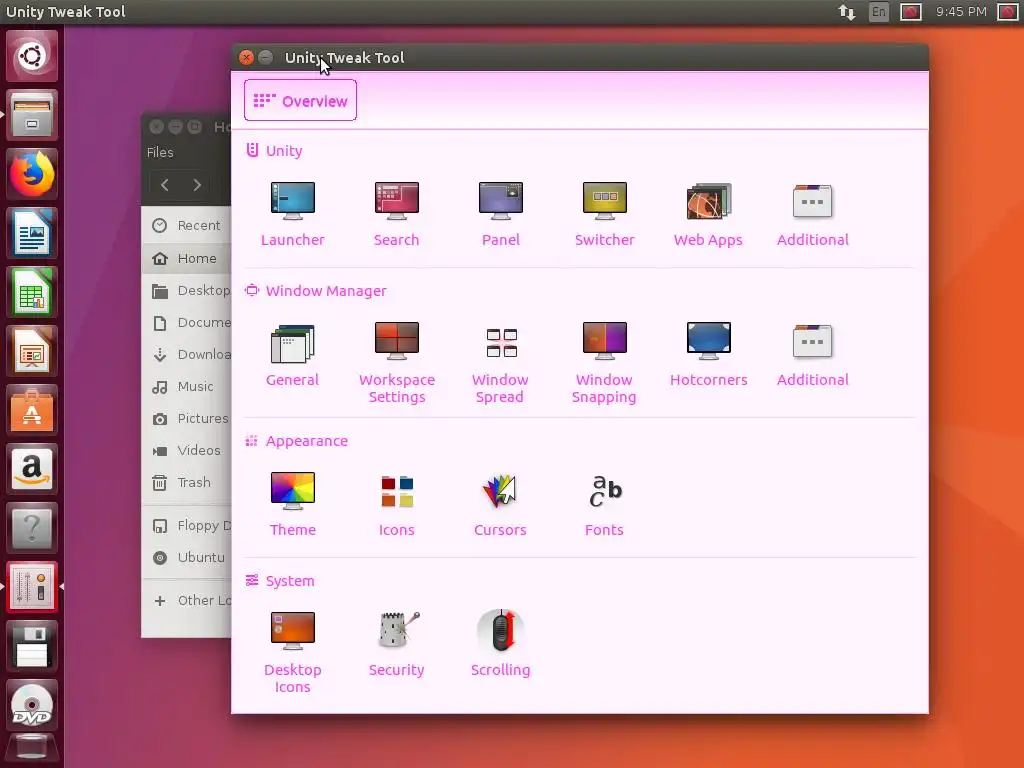The image size is (1024, 768).
Task: Click the Overview button
Action: [x=300, y=101]
